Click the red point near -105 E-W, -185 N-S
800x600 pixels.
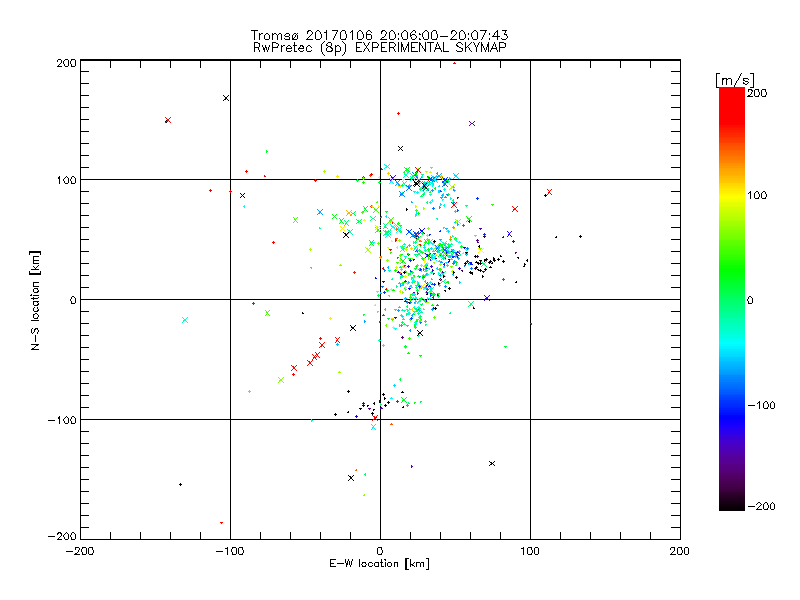(221, 522)
